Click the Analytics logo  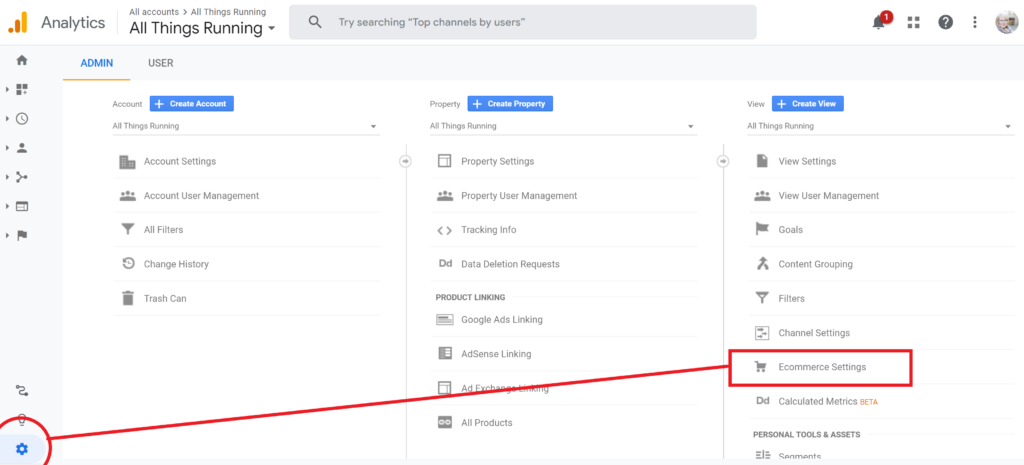[x=18, y=22]
